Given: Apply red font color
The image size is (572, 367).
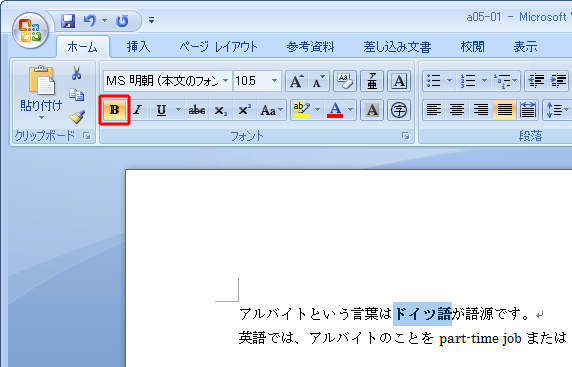Looking at the screenshot, I should coord(335,110).
